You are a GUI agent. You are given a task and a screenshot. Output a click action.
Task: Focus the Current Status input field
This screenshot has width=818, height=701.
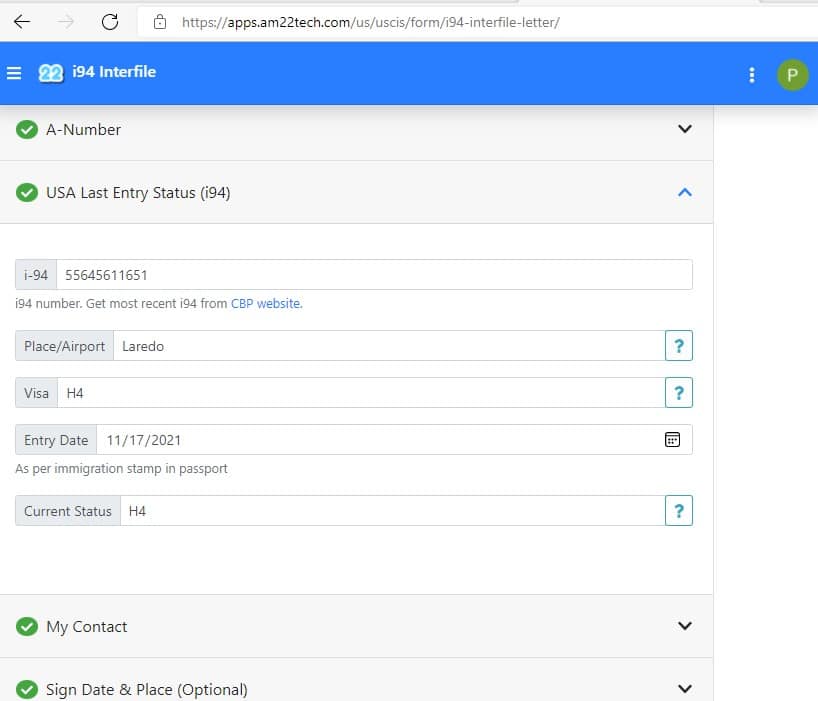[x=391, y=511]
